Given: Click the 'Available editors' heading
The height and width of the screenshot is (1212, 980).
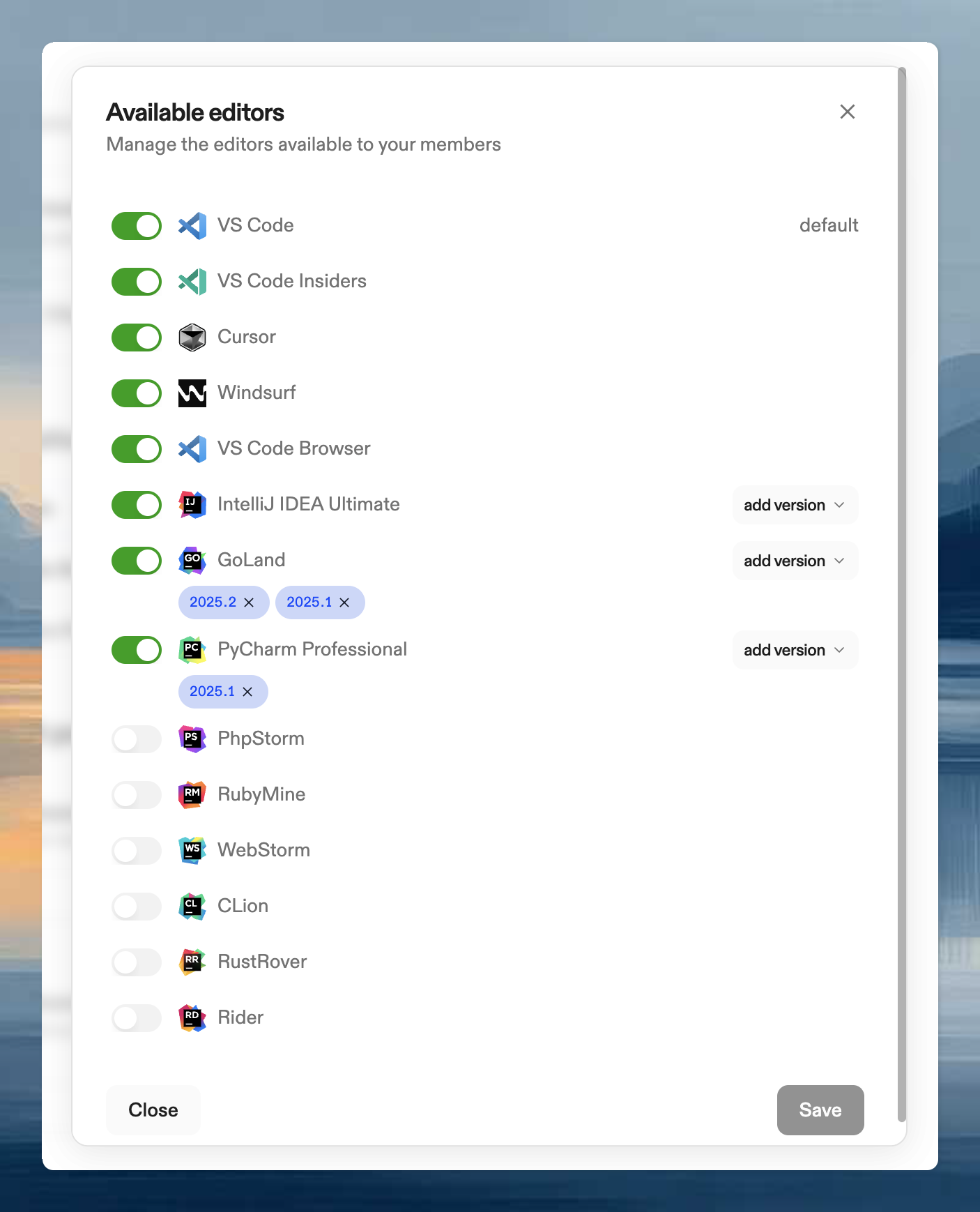Looking at the screenshot, I should pyautogui.click(x=195, y=112).
